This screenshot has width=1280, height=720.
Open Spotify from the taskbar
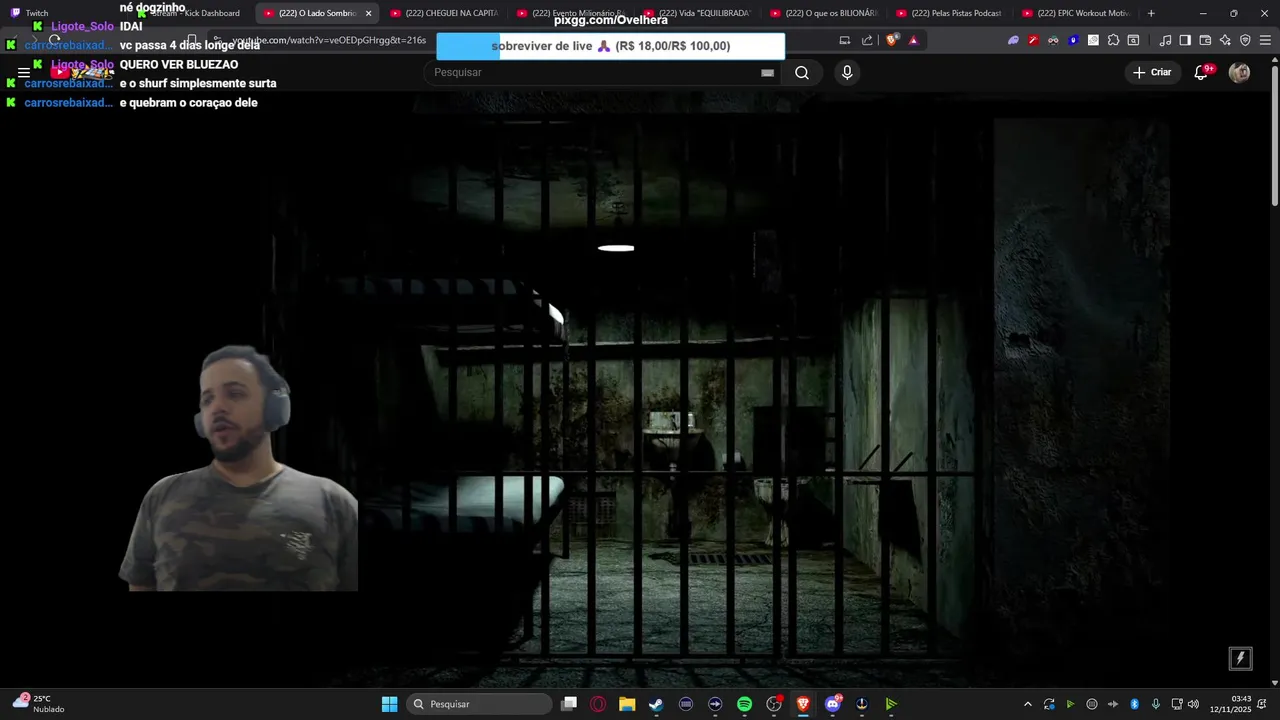(744, 704)
